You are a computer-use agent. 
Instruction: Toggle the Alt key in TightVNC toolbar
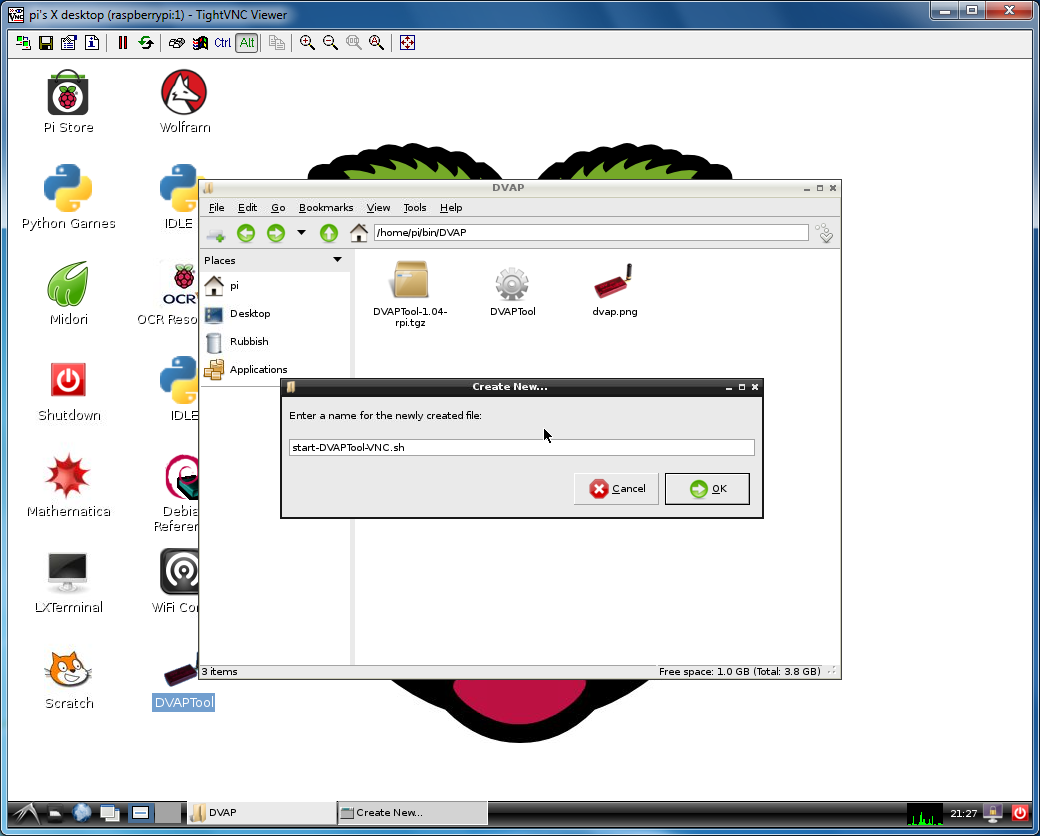click(246, 42)
